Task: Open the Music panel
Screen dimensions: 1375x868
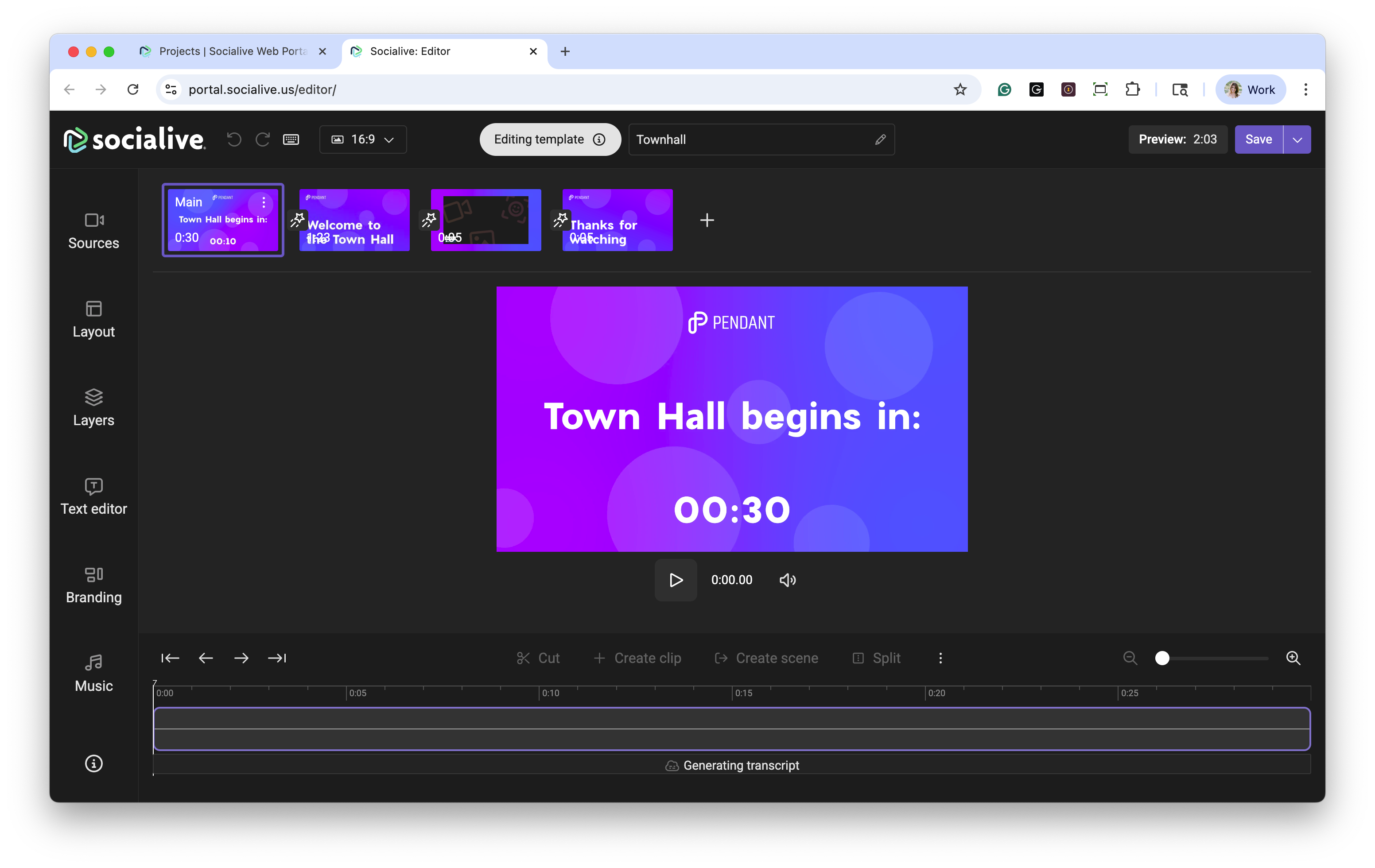Action: 93,673
